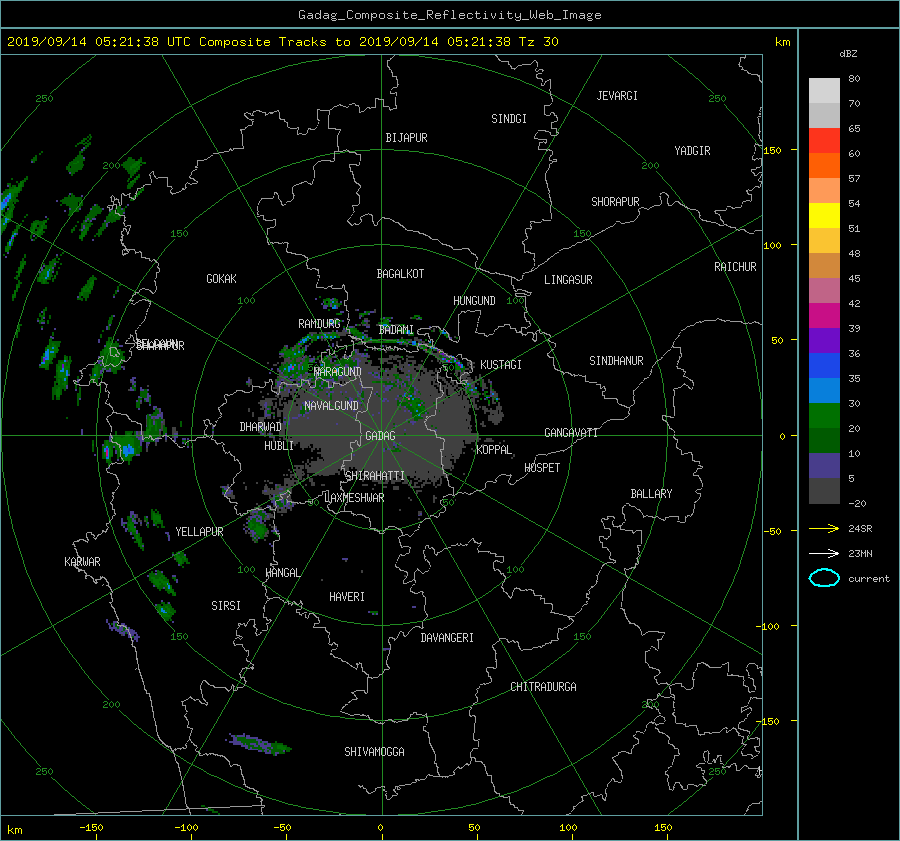
Task: Click the magenta 42 dBZ legend swatch
Action: pos(824,315)
